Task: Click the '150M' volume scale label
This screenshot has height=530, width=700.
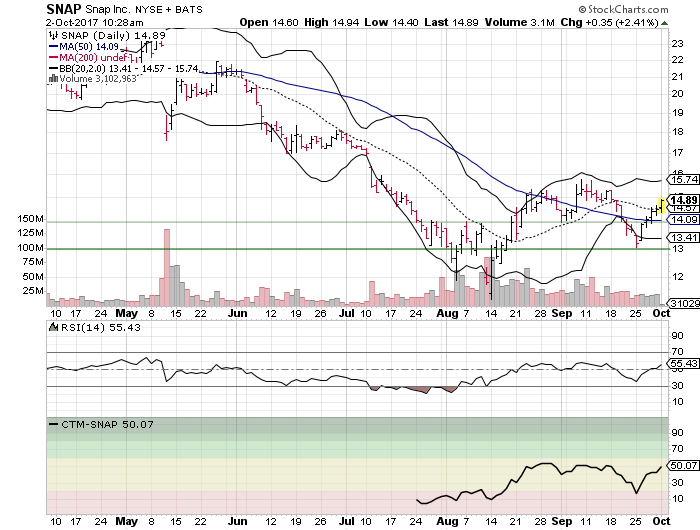Action: 30,219
